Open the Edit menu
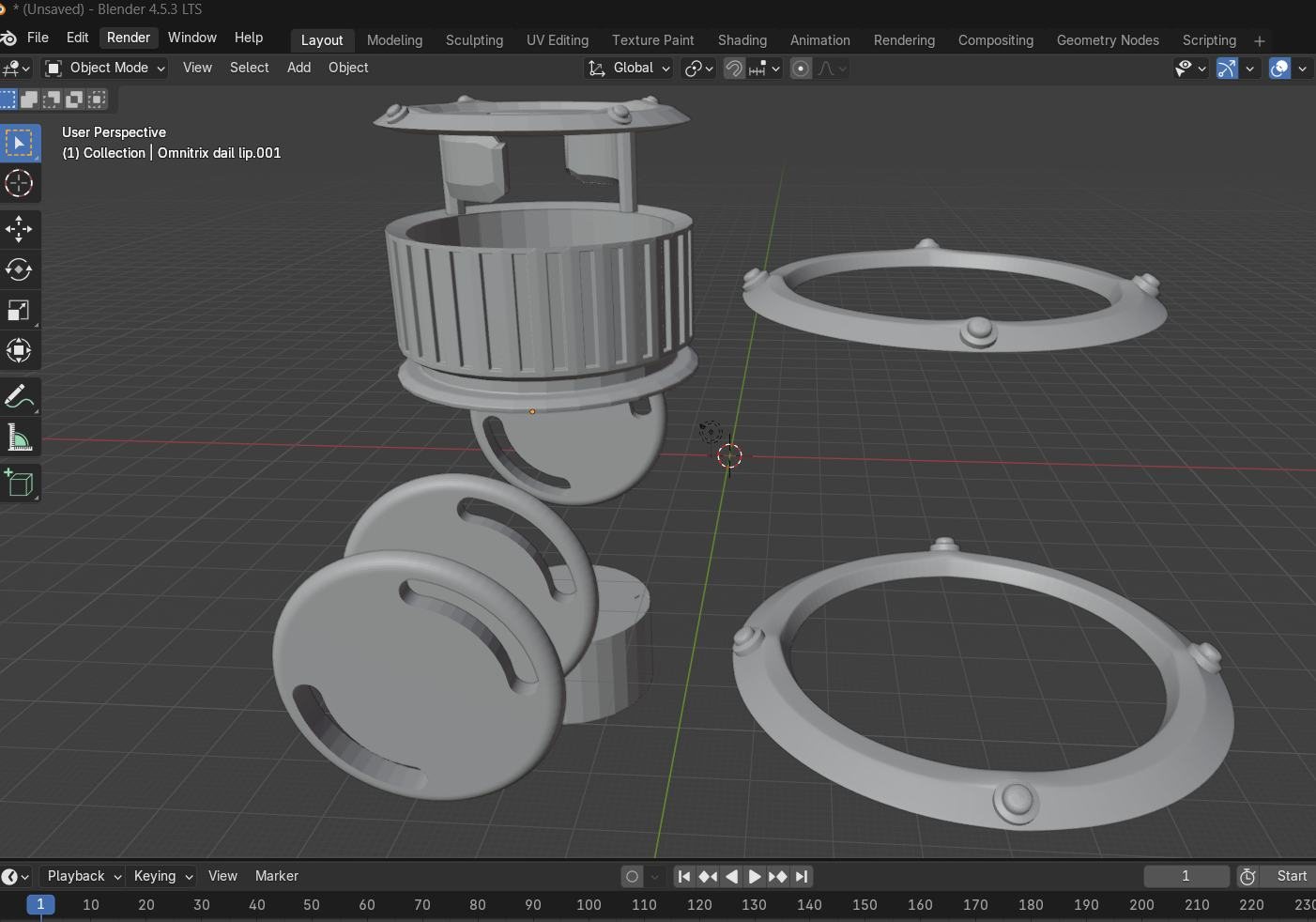Viewport: 1316px width, 922px height. click(x=77, y=38)
